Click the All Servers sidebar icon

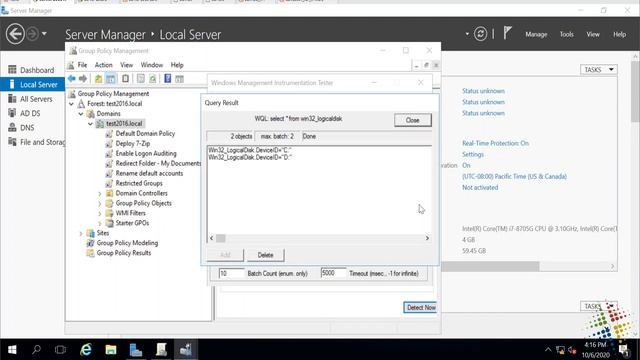[x=12, y=99]
